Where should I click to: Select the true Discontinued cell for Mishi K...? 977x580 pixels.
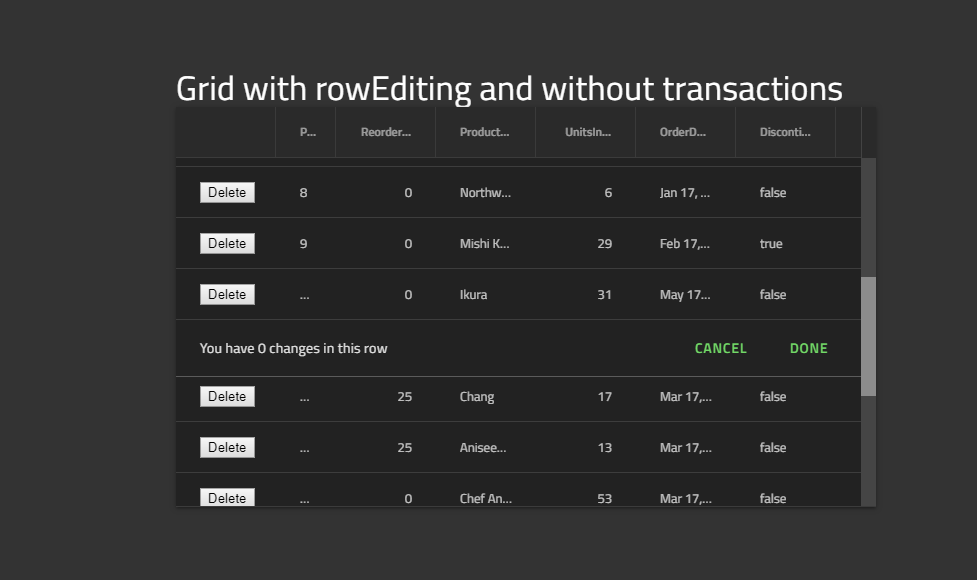772,243
